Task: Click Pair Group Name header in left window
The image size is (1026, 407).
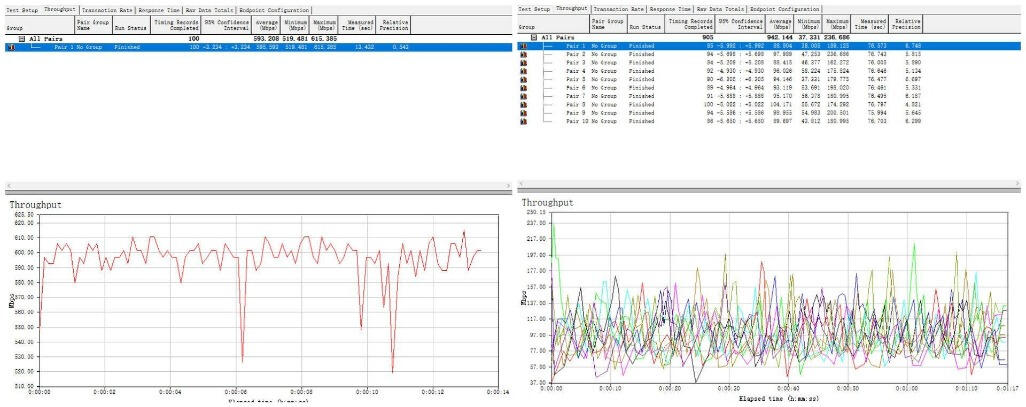Action: [92, 26]
